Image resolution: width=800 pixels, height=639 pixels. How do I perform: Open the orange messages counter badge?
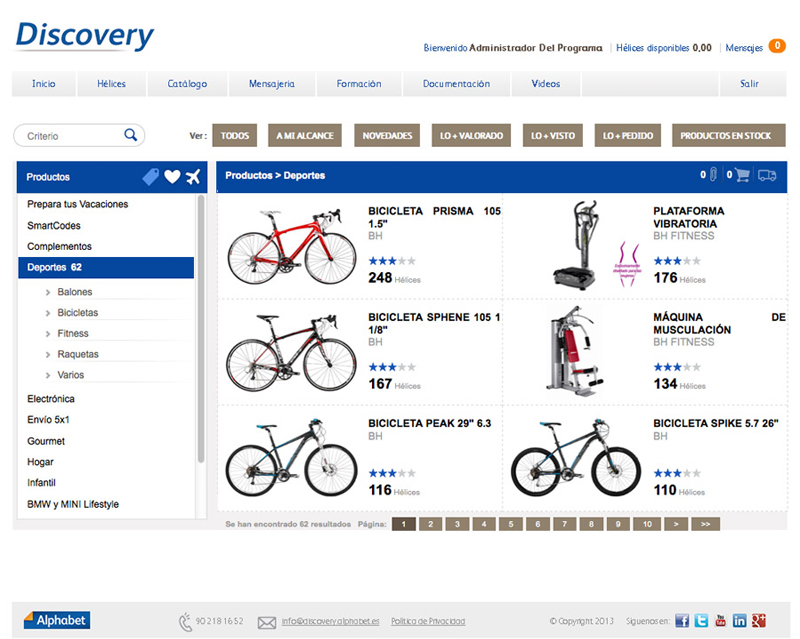pyautogui.click(x=777, y=46)
